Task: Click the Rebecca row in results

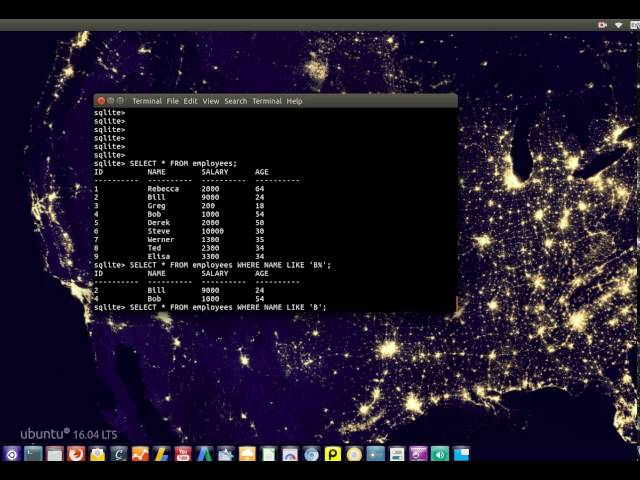Action: [179, 189]
